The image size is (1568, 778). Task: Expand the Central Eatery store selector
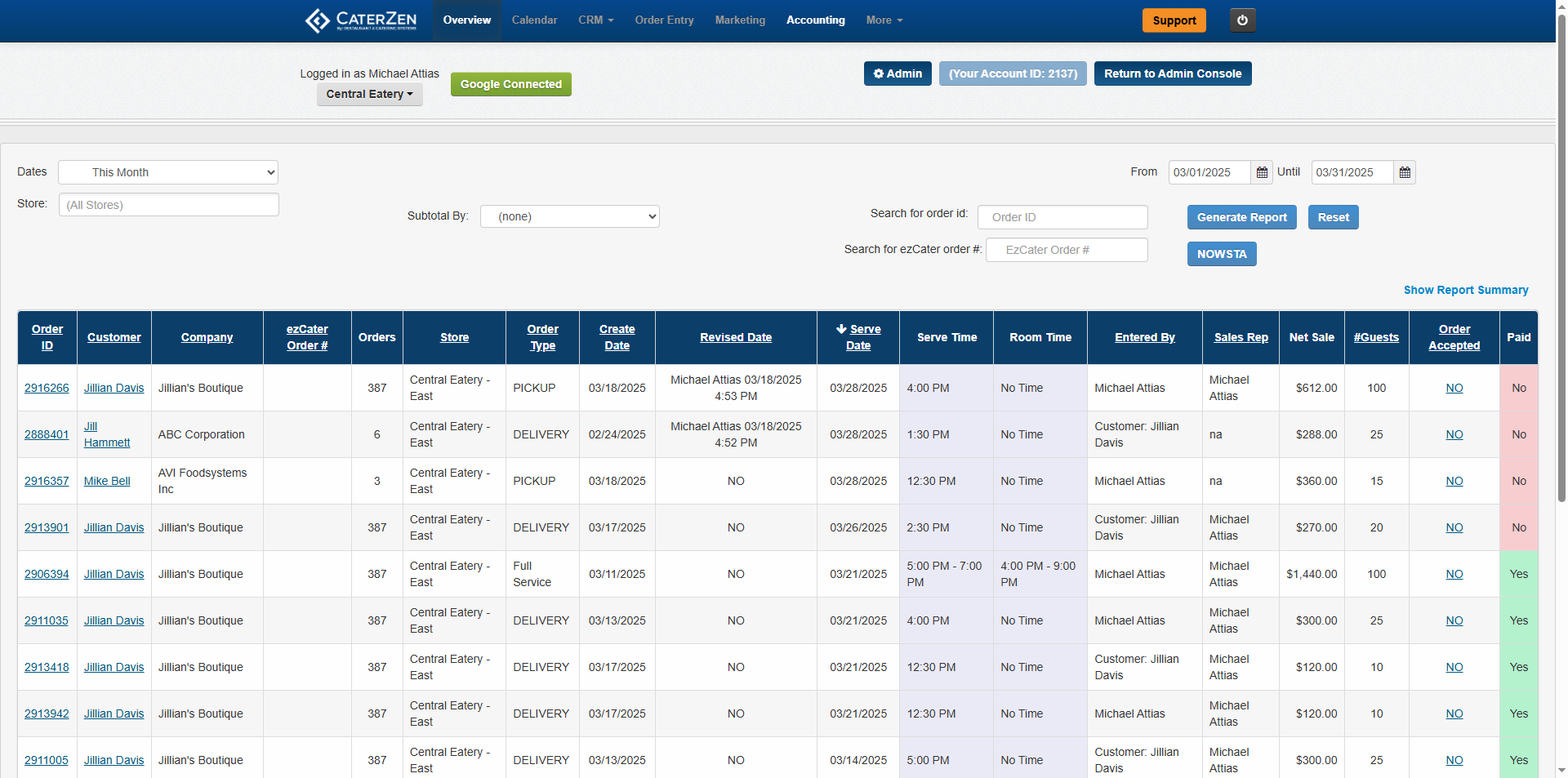tap(369, 95)
